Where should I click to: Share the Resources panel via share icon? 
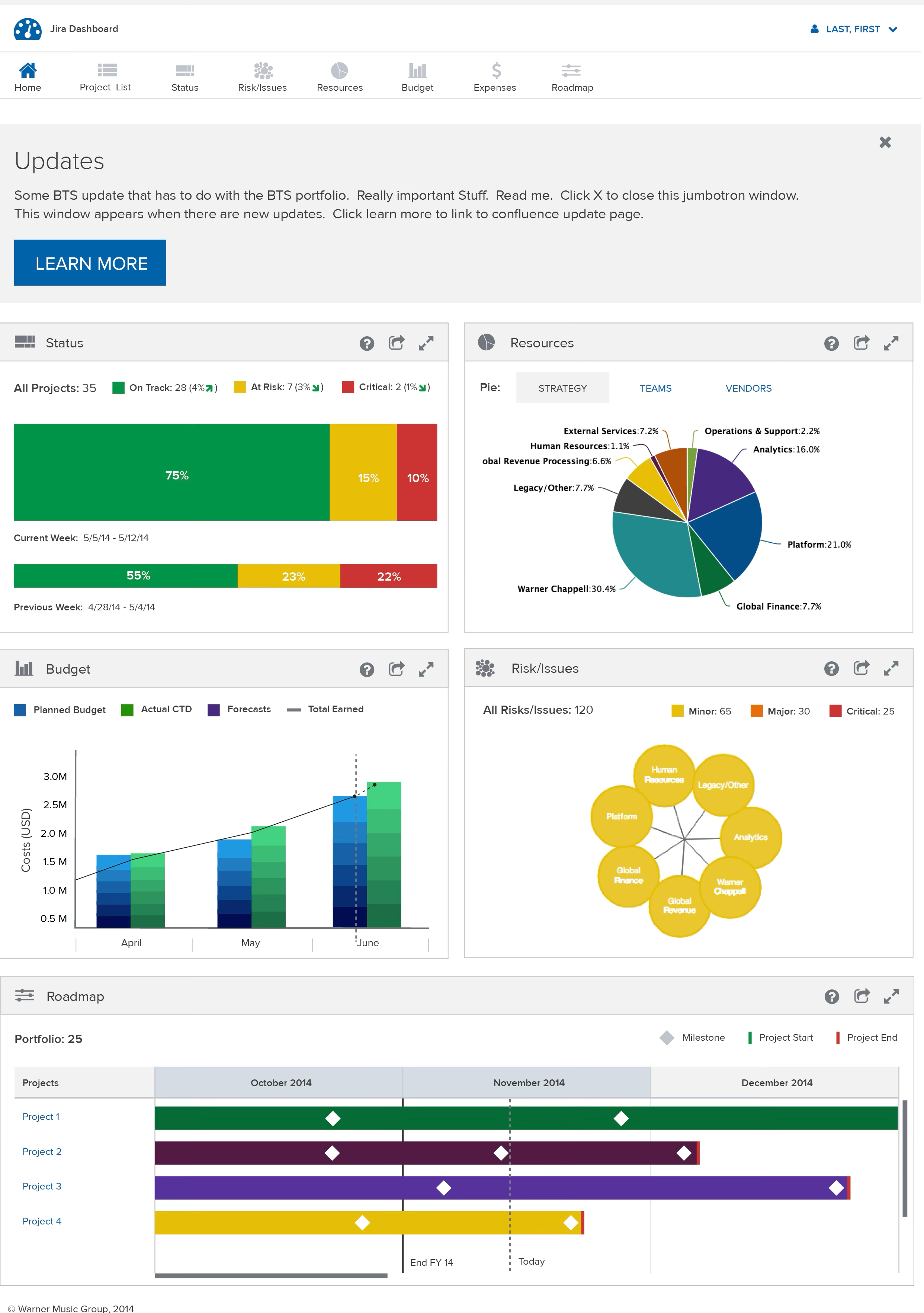pos(861,343)
